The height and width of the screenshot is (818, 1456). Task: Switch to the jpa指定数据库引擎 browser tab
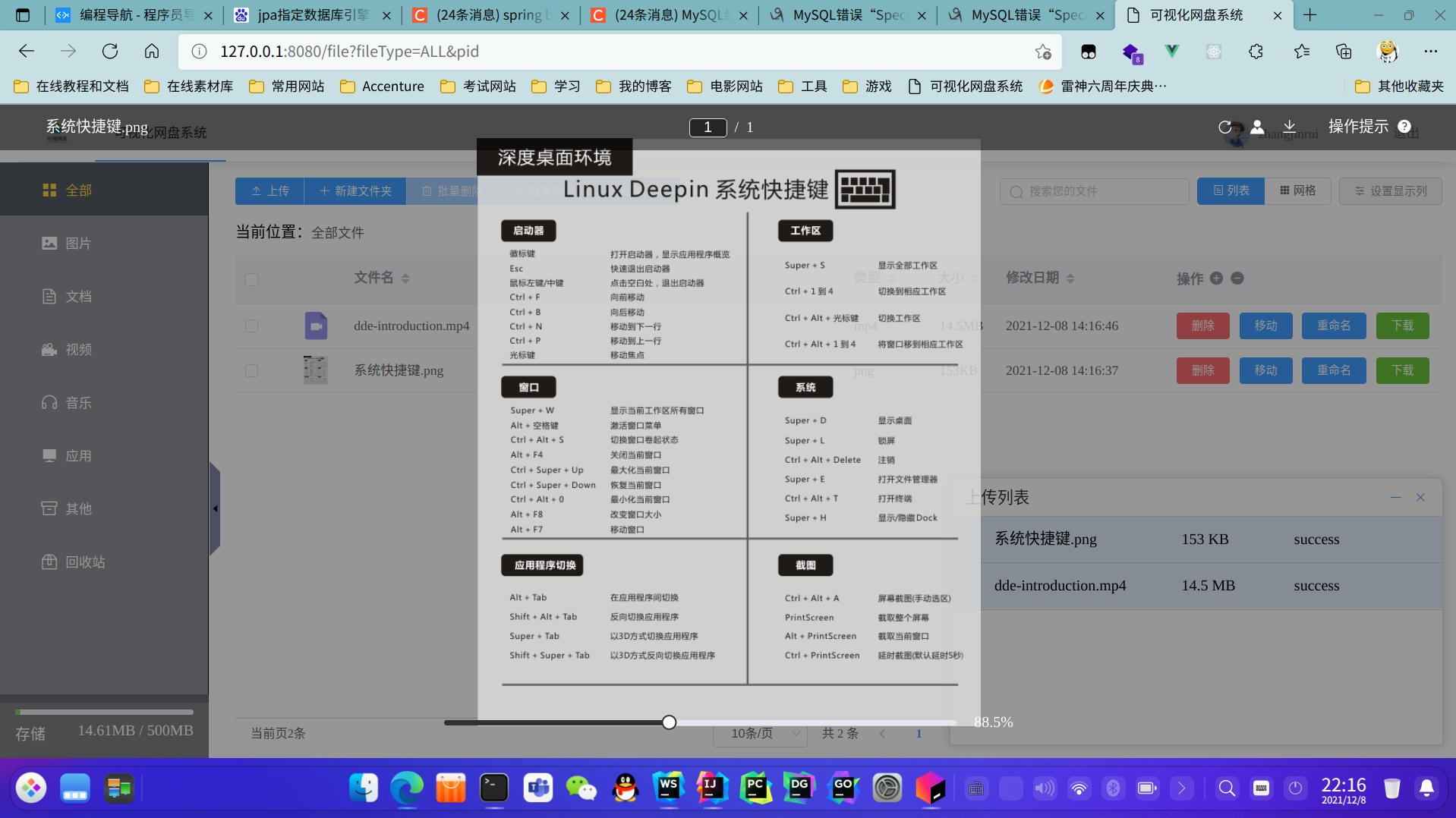pos(313,15)
